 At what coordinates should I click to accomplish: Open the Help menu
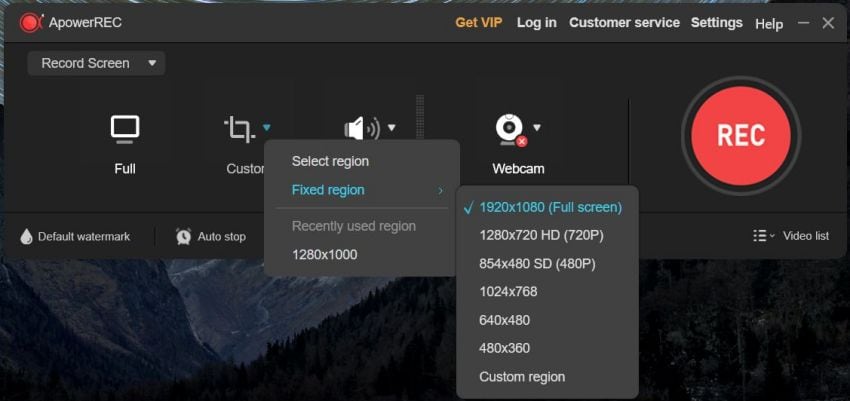[769, 24]
